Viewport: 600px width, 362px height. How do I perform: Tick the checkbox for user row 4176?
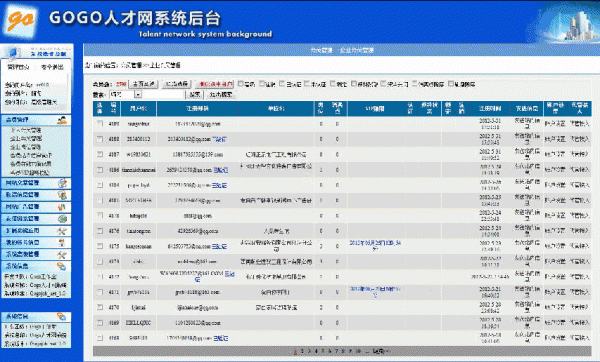coord(100,231)
